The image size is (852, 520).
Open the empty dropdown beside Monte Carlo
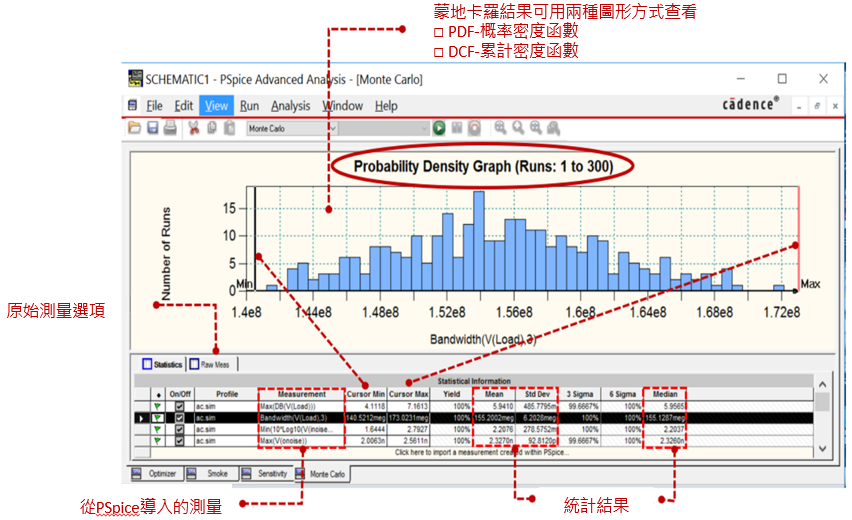pyautogui.click(x=424, y=128)
